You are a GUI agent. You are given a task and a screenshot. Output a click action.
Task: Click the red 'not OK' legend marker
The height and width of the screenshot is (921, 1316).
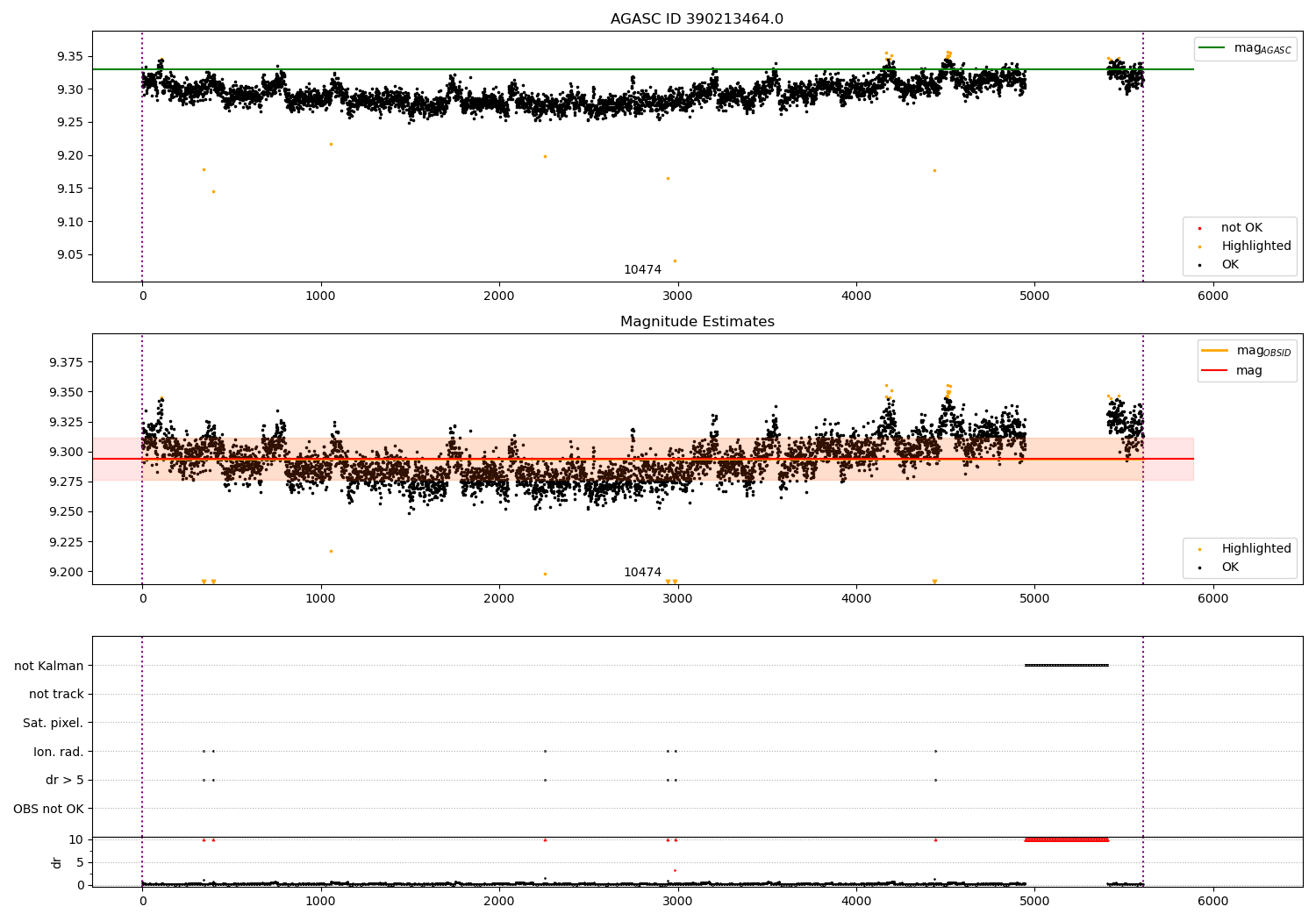1199,228
